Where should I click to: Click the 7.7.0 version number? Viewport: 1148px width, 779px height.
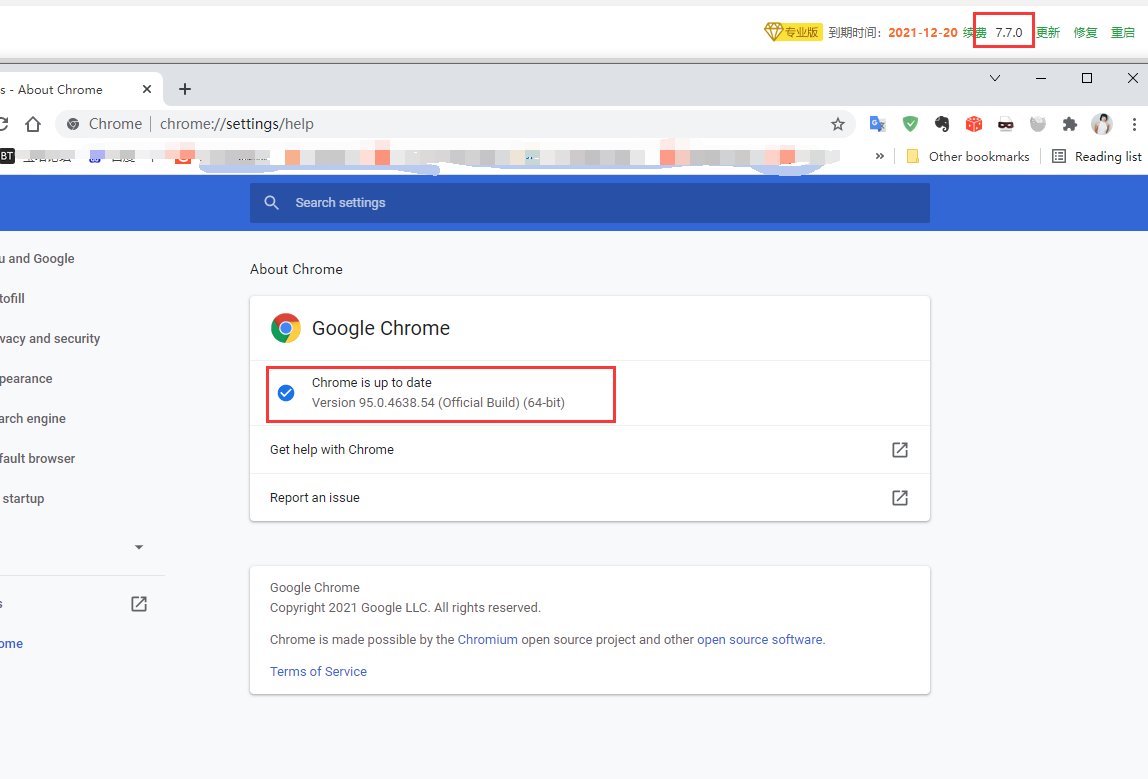click(1009, 33)
